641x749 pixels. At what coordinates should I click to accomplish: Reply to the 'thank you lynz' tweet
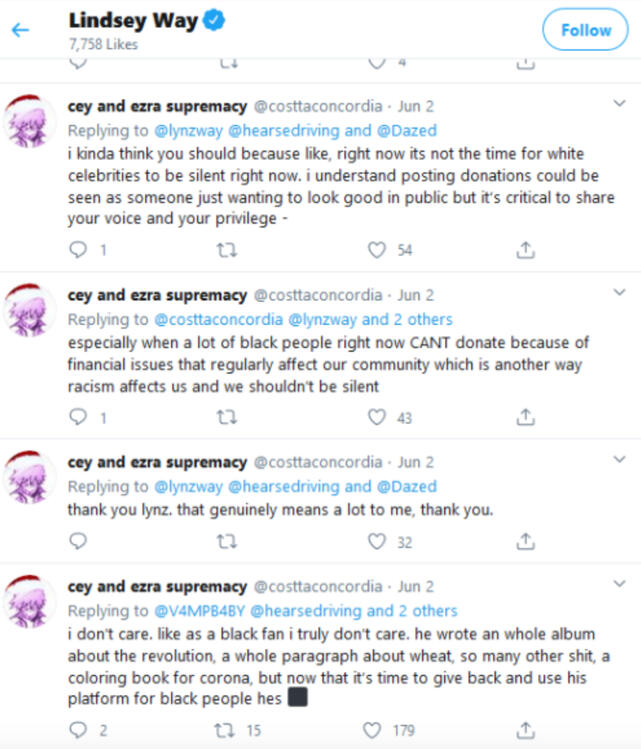79,541
